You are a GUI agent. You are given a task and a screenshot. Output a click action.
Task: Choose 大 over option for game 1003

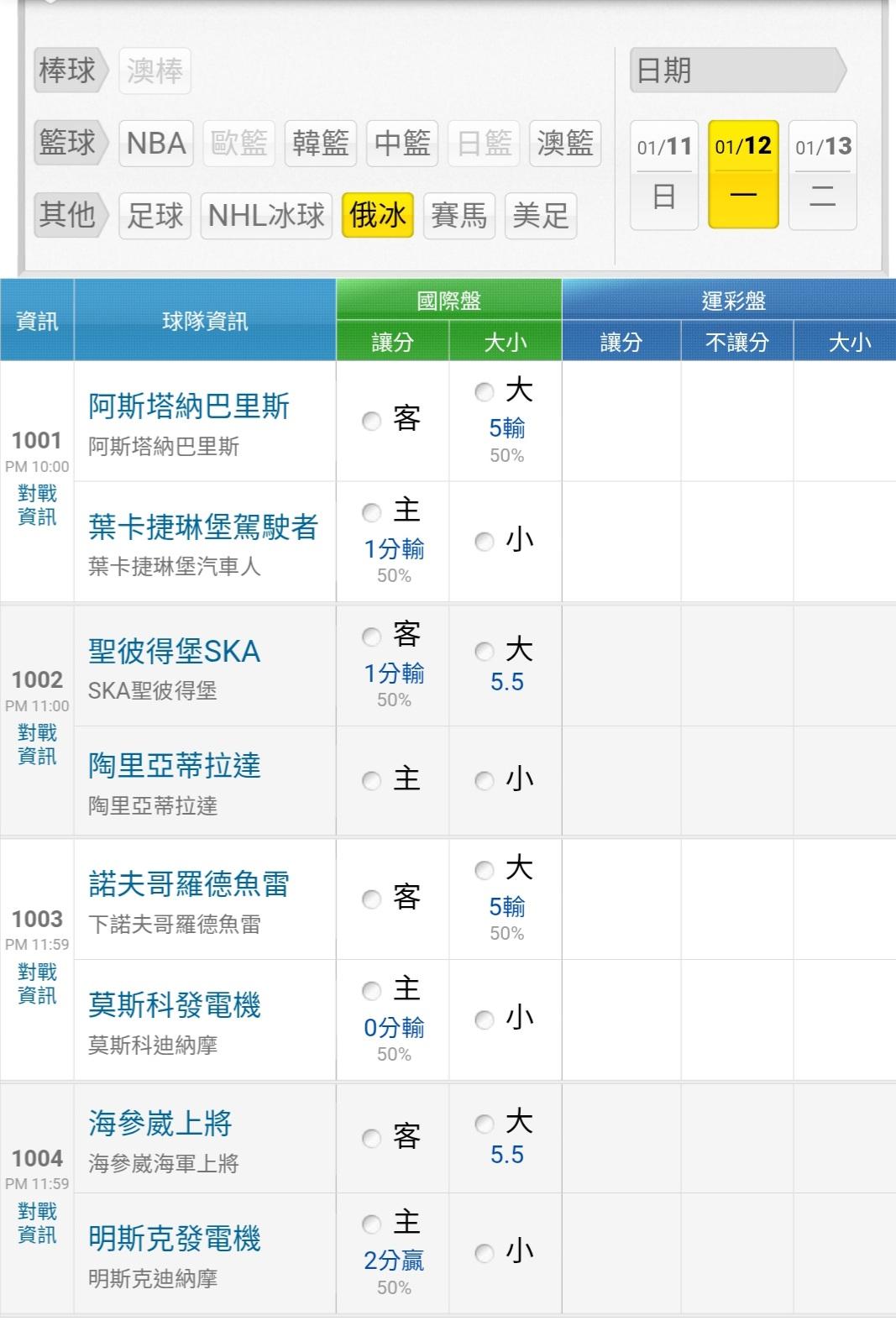tap(485, 870)
